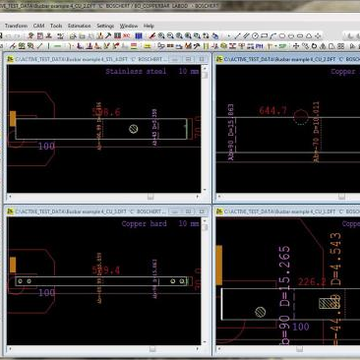Screen dimensions: 360x360
Task: Click the rotate arrow tool icon
Action: (314, 46)
